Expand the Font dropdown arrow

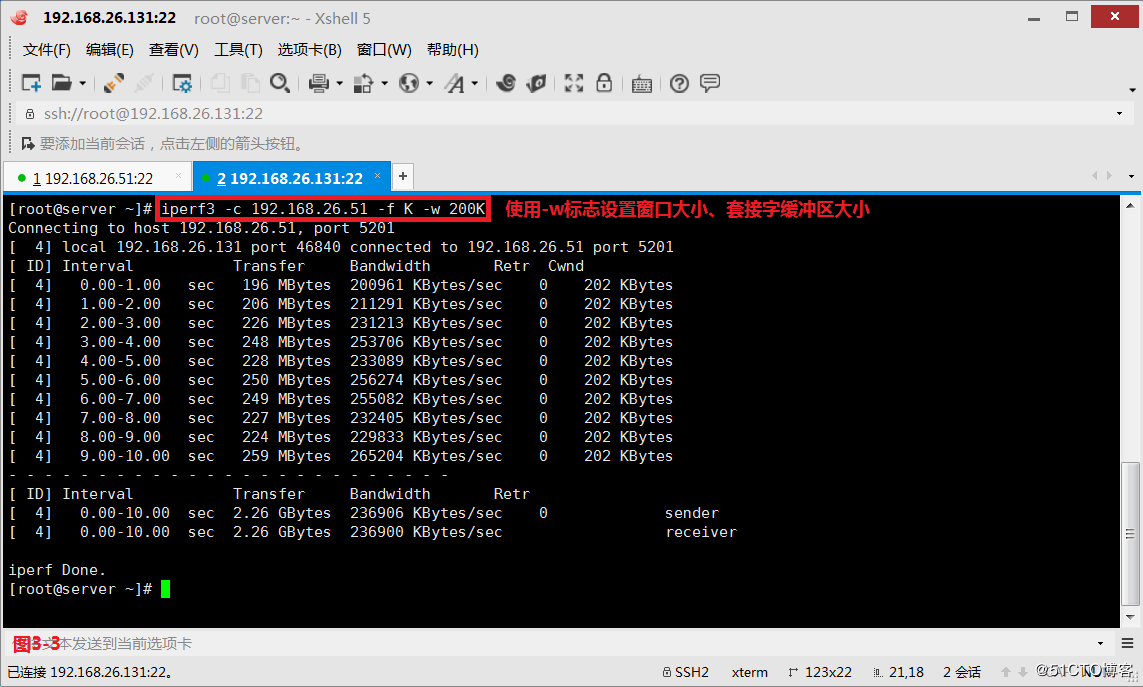pos(475,84)
